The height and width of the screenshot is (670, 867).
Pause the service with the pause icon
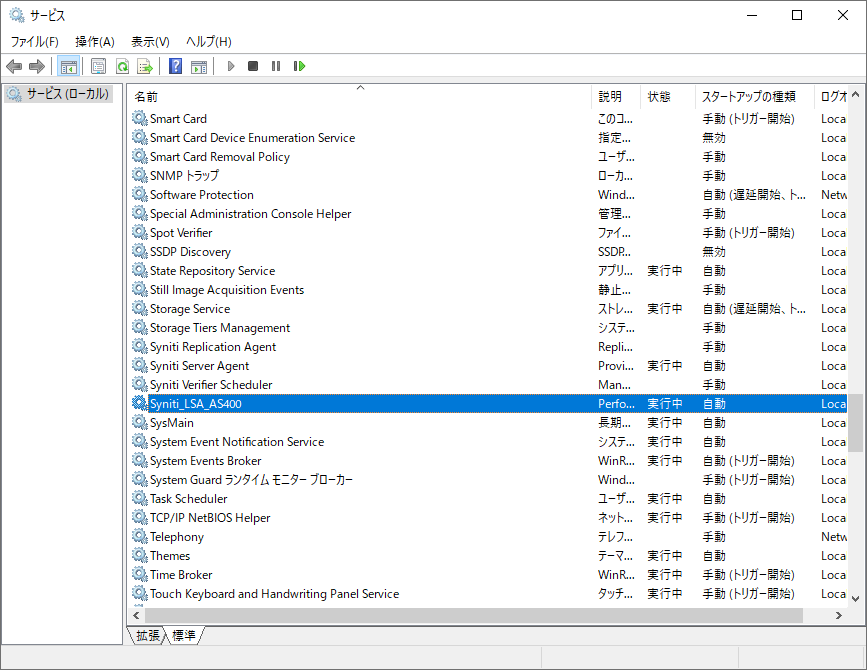(276, 66)
